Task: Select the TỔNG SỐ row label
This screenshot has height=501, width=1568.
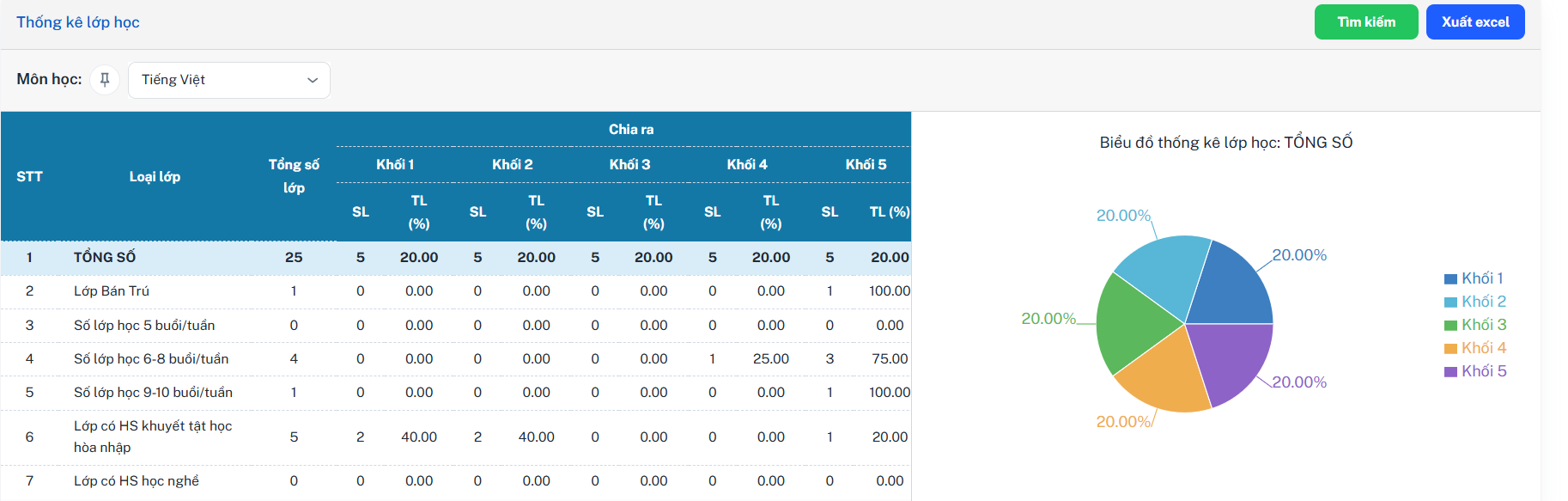Action: (x=105, y=258)
